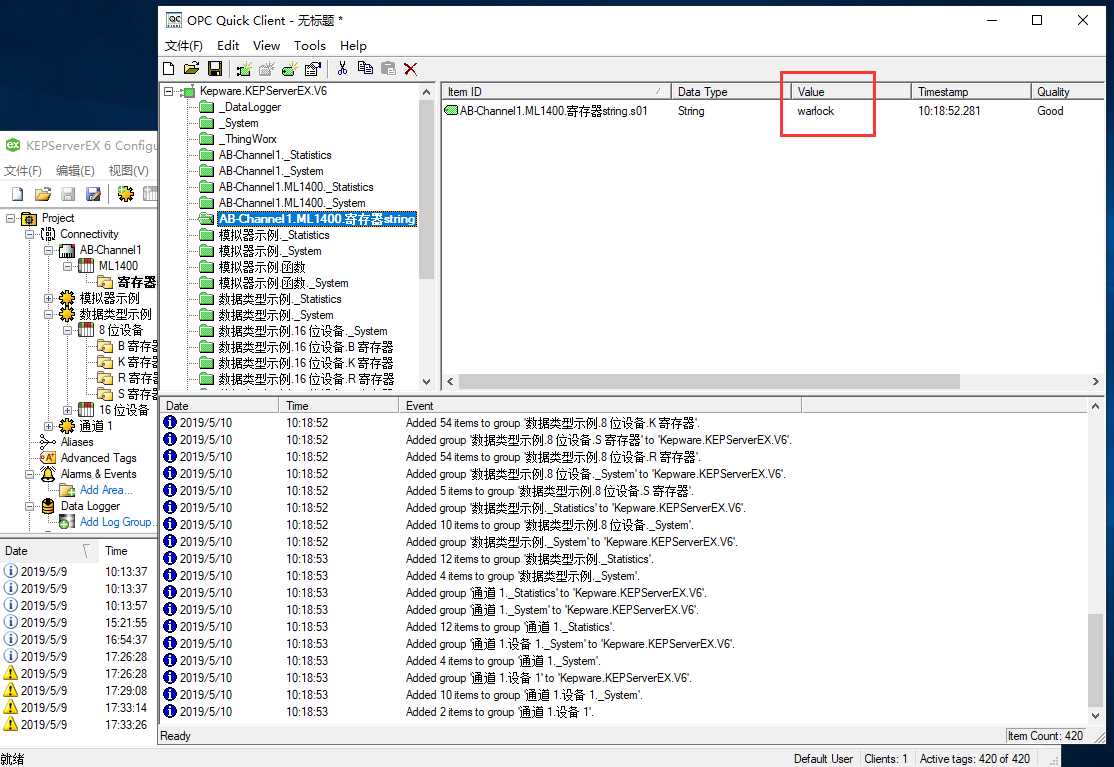This screenshot has width=1114, height=767.
Task: Click New Item toolbar icon
Action: click(x=289, y=69)
